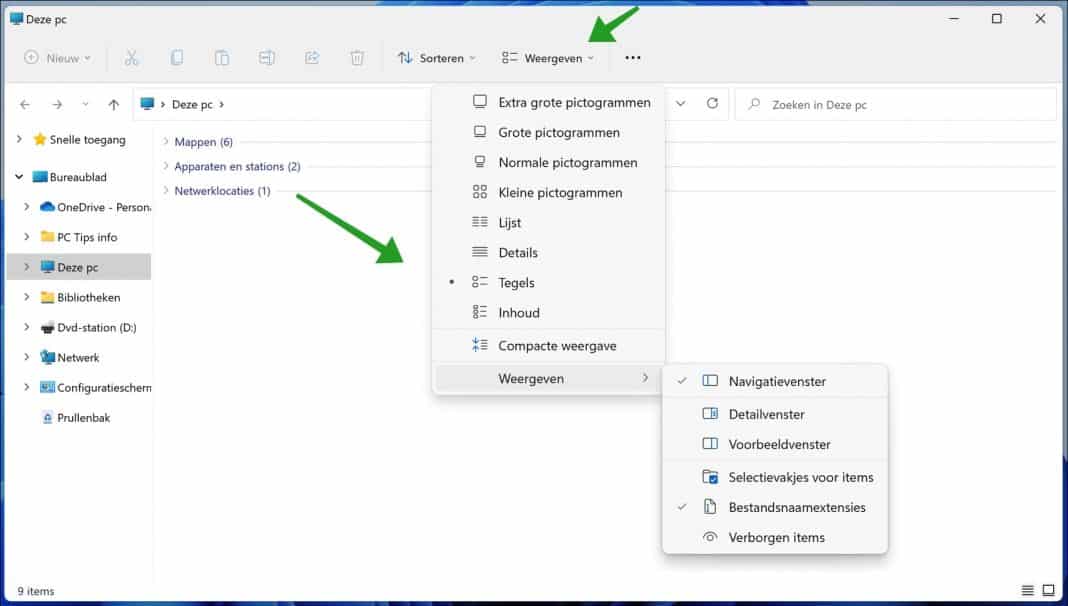Click the delete icon on the toolbar
1068x606 pixels.
[x=356, y=58]
